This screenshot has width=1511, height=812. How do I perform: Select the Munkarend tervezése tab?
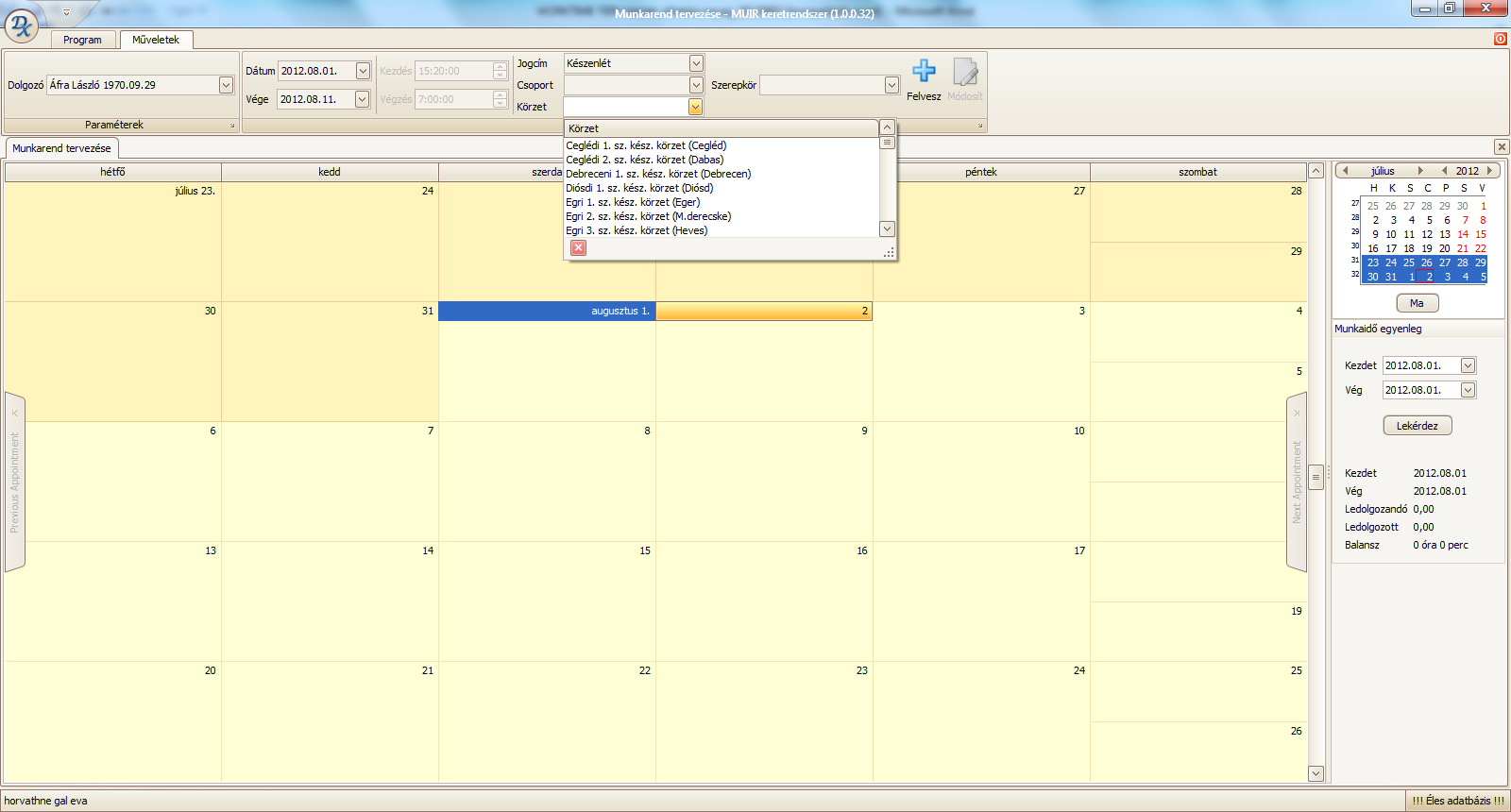click(x=61, y=148)
